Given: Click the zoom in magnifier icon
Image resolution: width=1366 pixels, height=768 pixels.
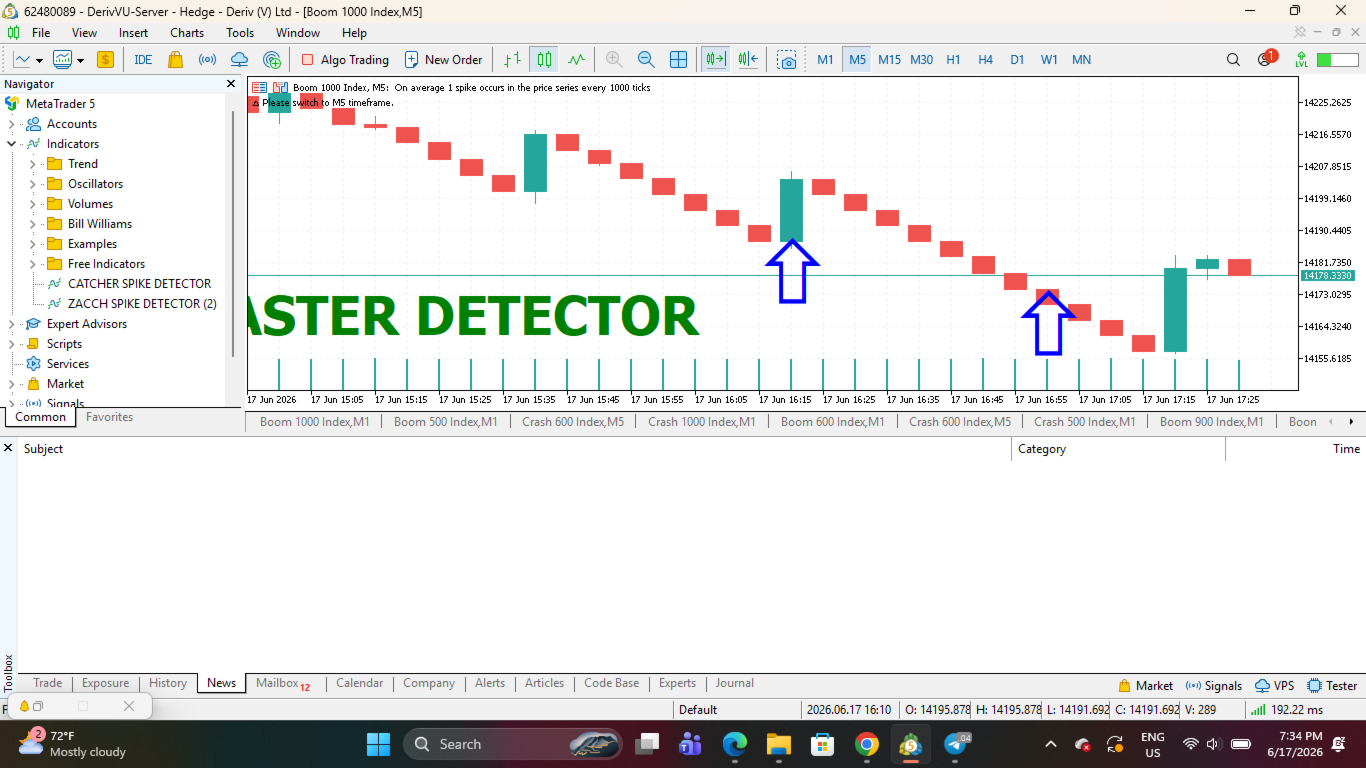Looking at the screenshot, I should 614,59.
